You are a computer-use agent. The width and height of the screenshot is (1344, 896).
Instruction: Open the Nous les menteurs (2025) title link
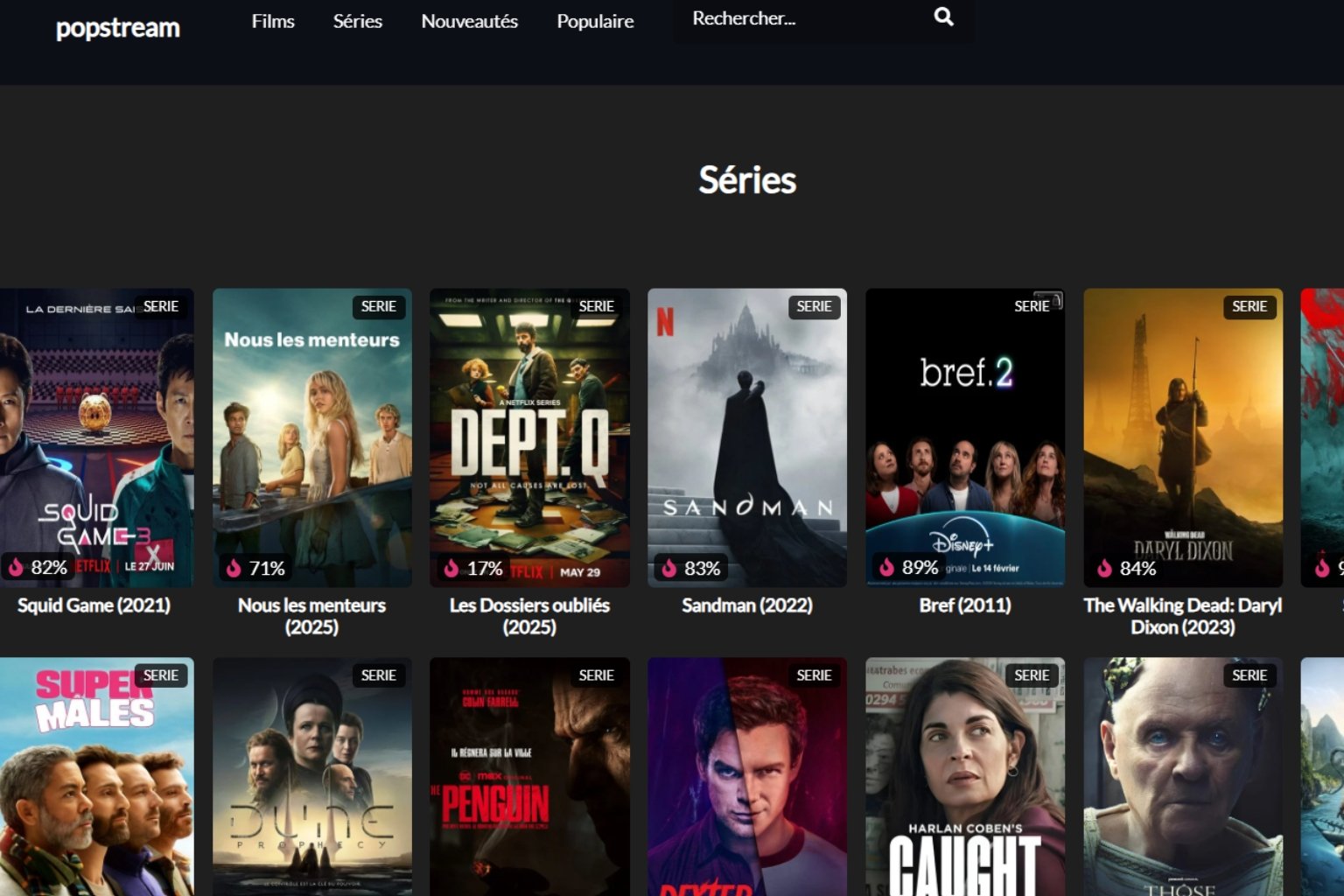point(311,616)
